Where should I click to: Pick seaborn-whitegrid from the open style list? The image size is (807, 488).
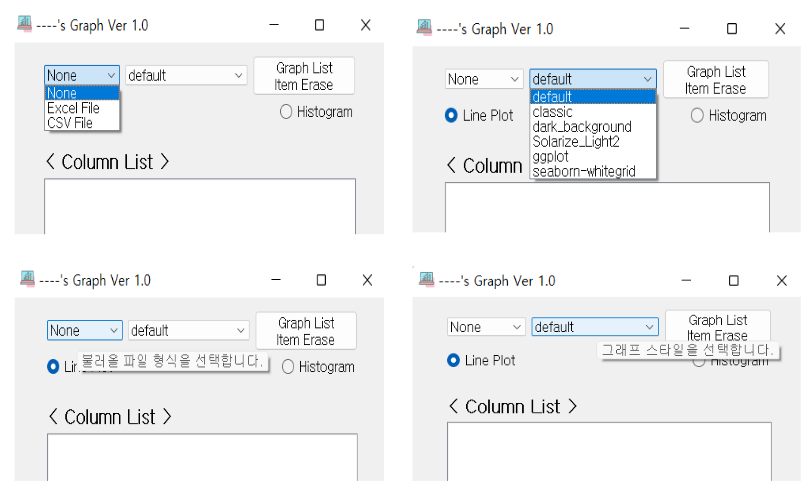[x=593, y=171]
